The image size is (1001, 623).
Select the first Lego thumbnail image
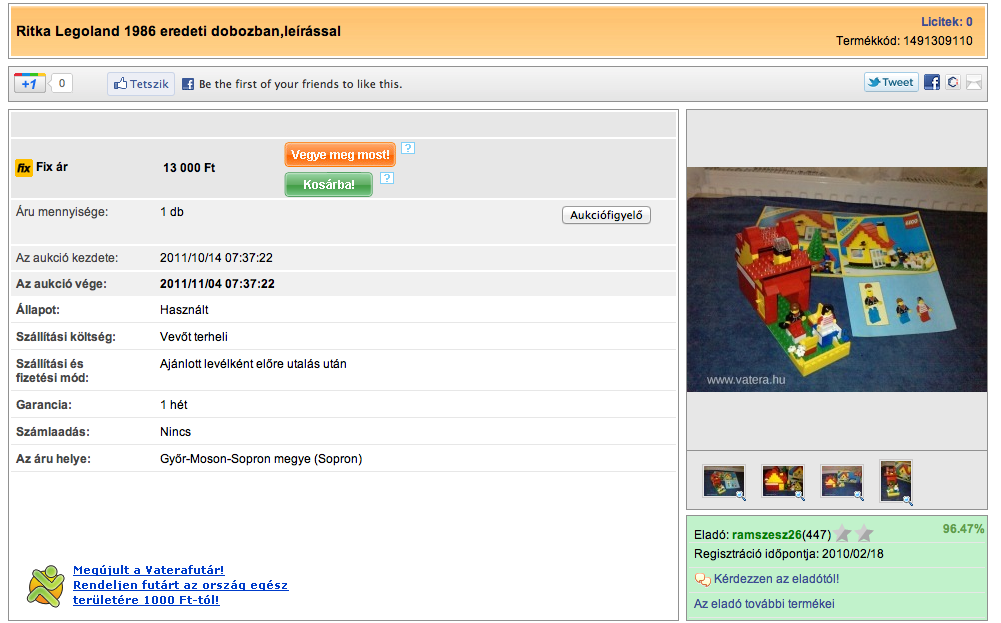click(x=723, y=482)
